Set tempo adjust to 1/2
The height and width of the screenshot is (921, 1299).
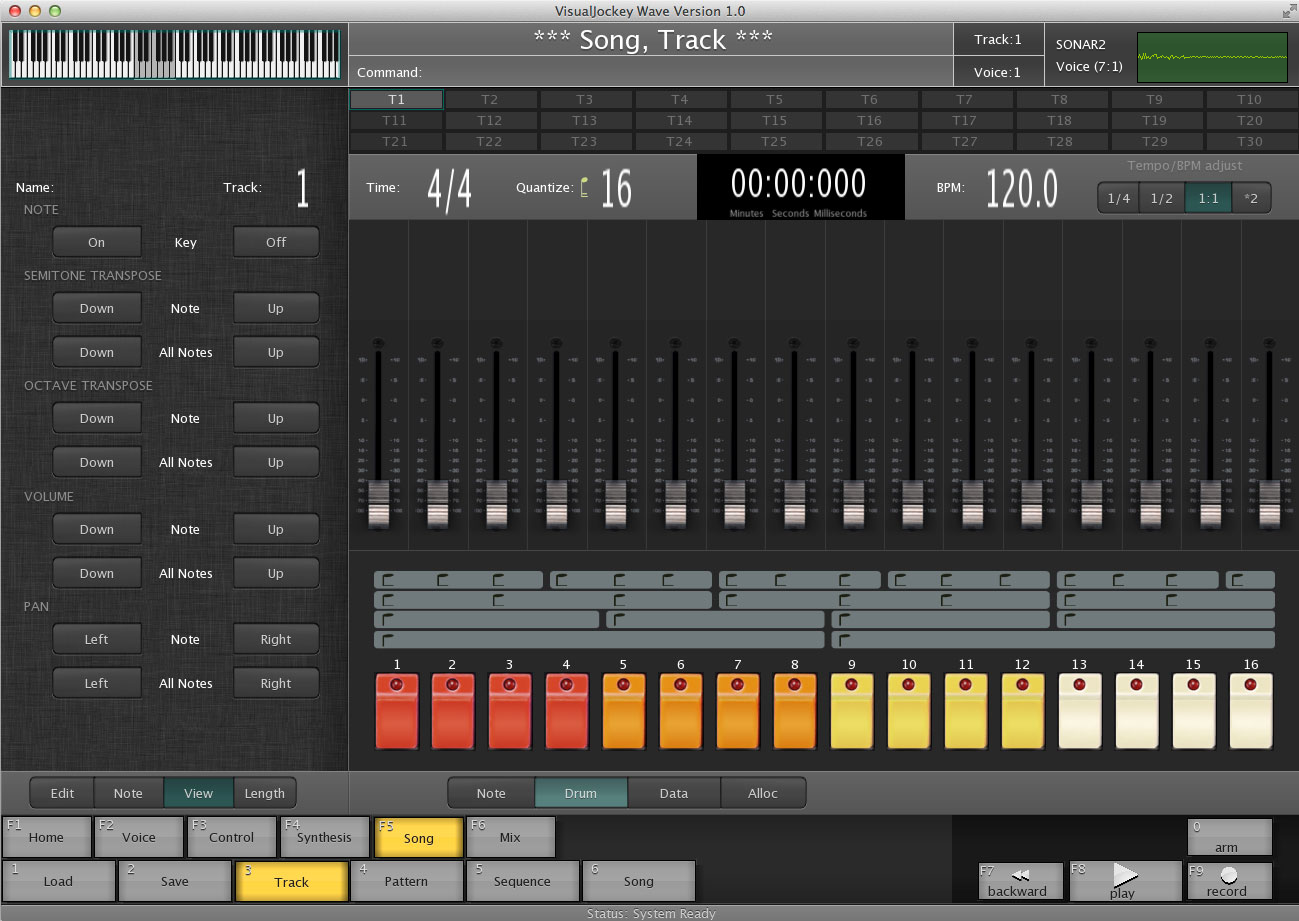click(1161, 198)
